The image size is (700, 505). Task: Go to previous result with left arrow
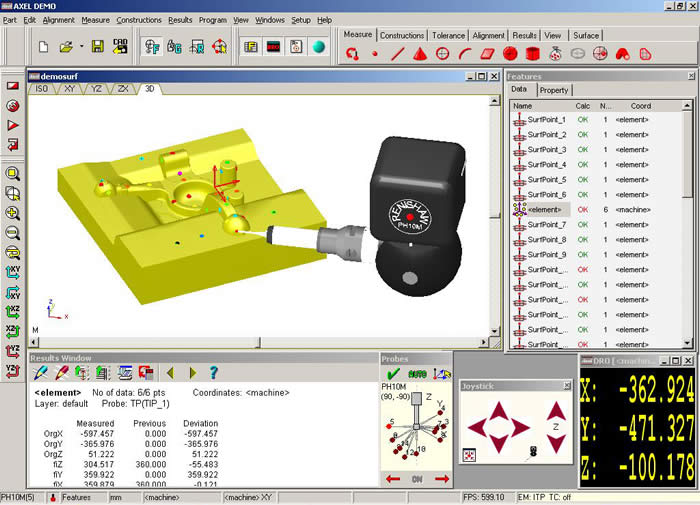coord(170,372)
